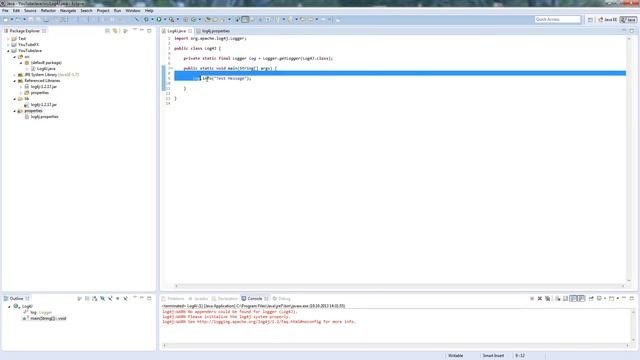This screenshot has width=640, height=360.
Task: Collapse the Referenced Libraries node
Action: click(x=15, y=81)
